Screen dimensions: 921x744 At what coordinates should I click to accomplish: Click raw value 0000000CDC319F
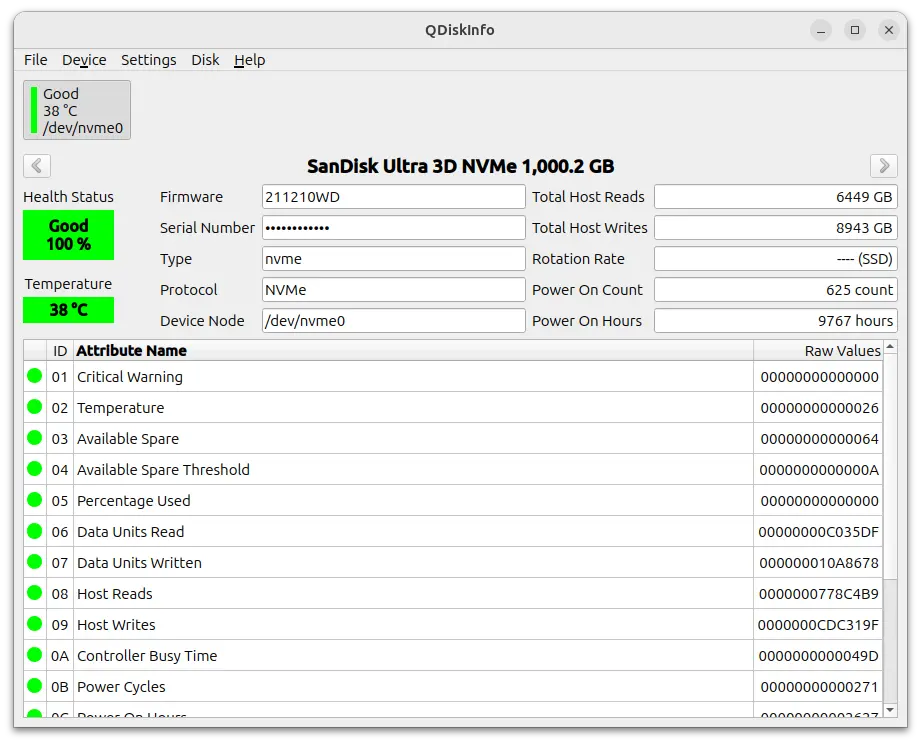(818, 625)
